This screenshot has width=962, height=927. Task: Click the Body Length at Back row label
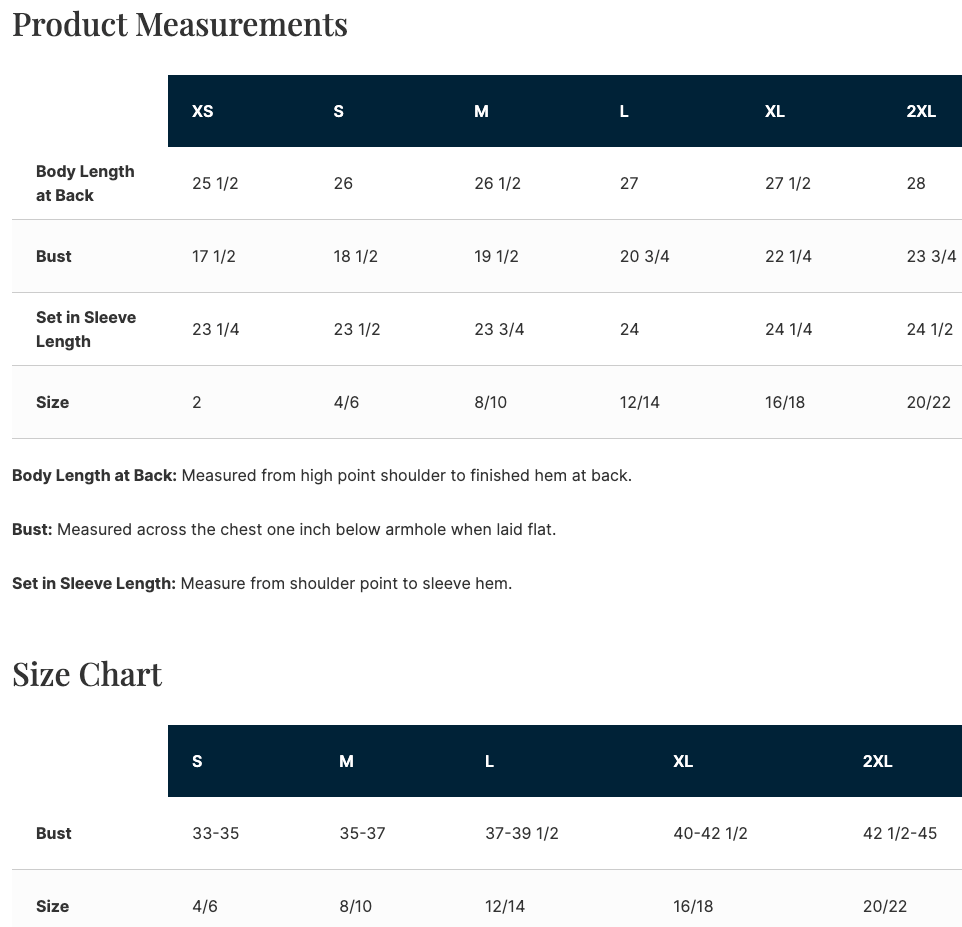(x=85, y=183)
